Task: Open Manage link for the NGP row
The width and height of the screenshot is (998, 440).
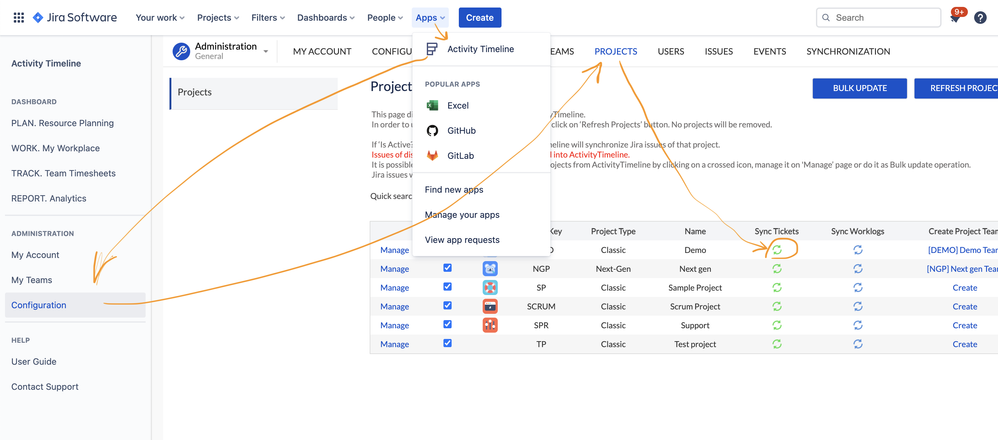Action: point(395,269)
